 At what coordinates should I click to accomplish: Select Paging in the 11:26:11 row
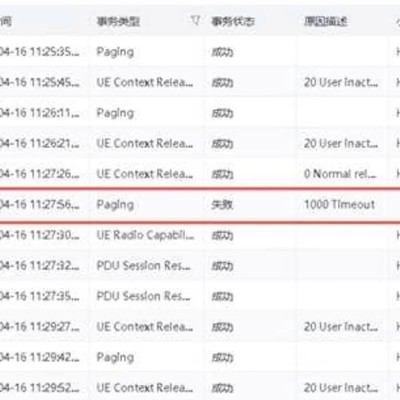tap(115, 113)
